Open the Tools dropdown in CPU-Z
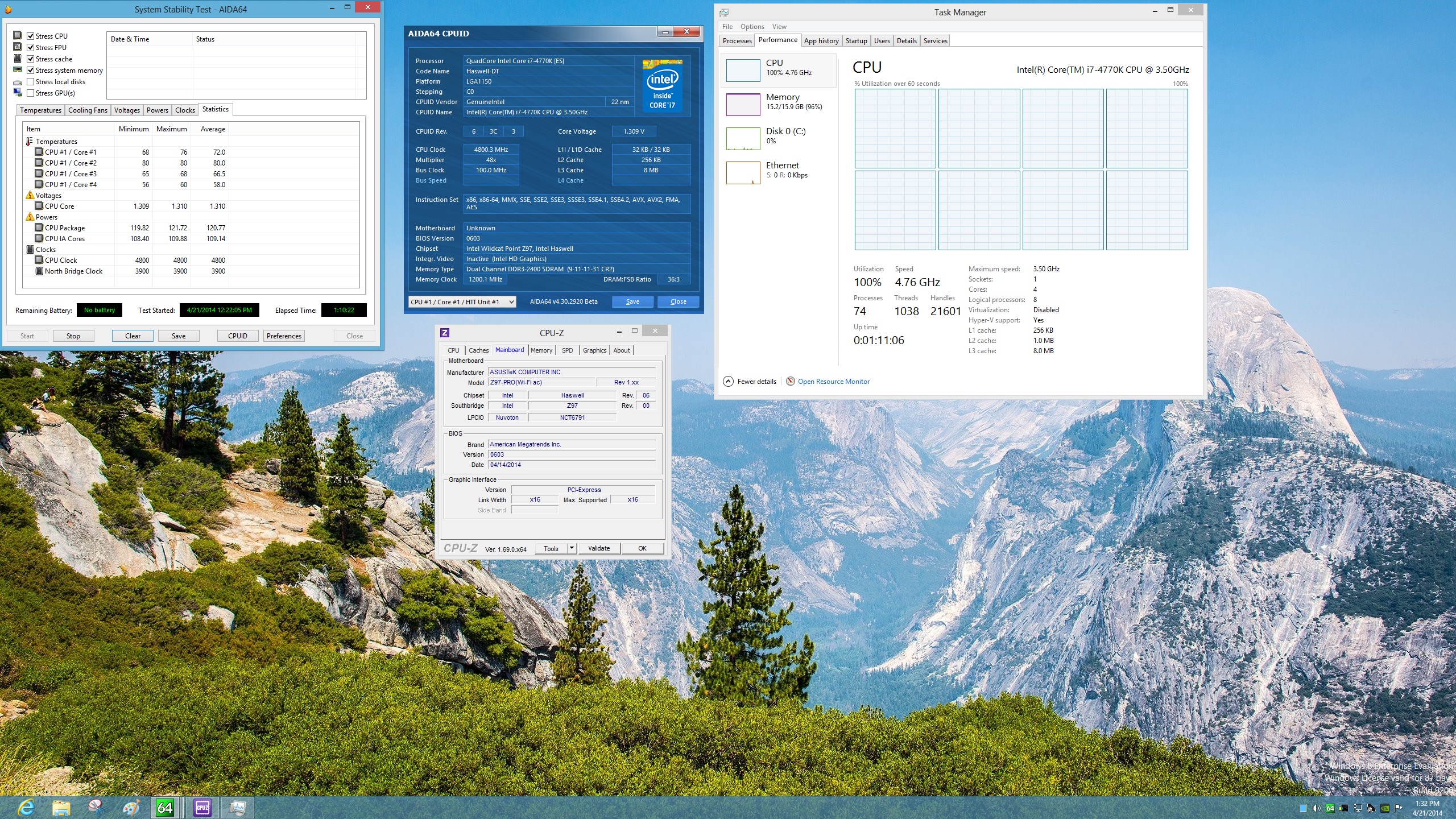The width and height of the screenshot is (1456, 819). (573, 548)
